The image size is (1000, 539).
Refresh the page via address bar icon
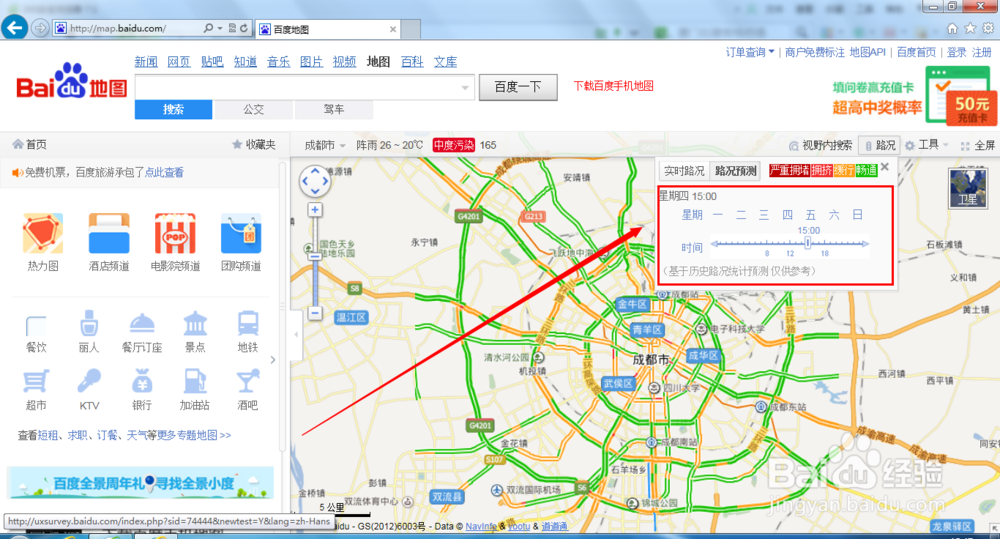coord(243,28)
